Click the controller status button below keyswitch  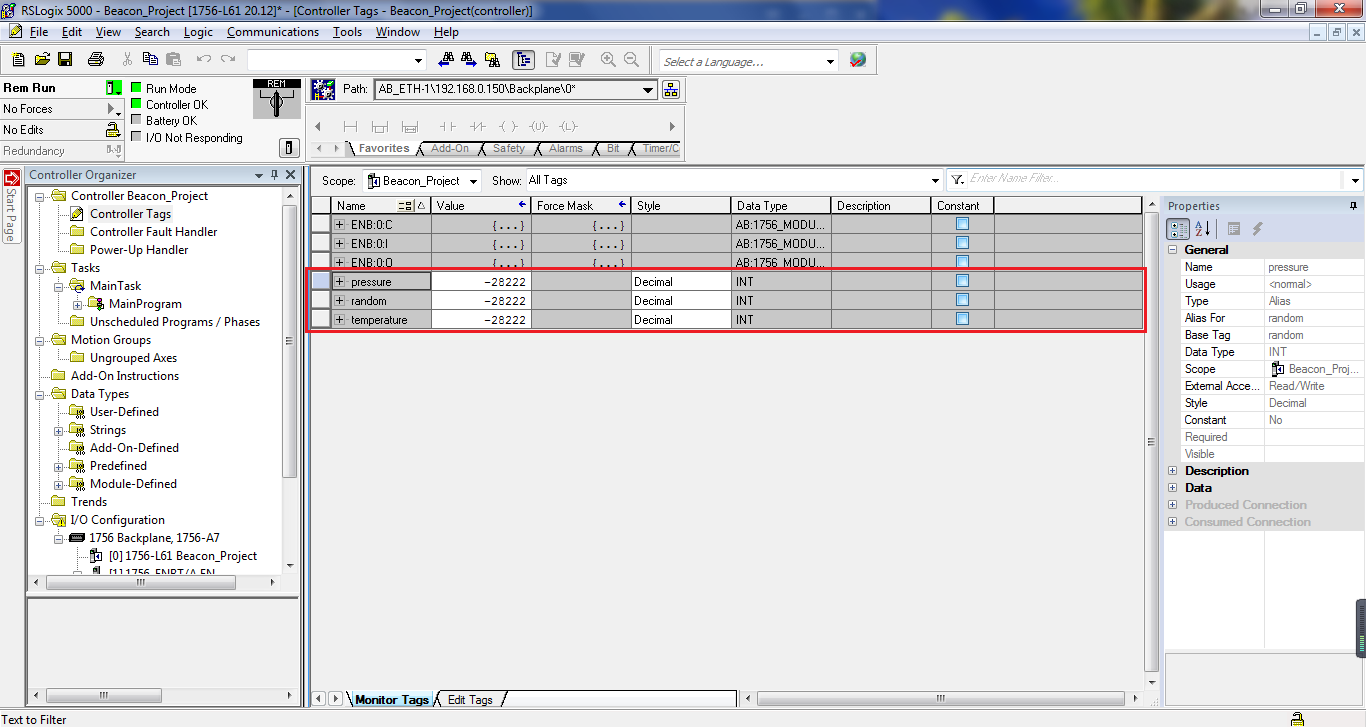[288, 148]
